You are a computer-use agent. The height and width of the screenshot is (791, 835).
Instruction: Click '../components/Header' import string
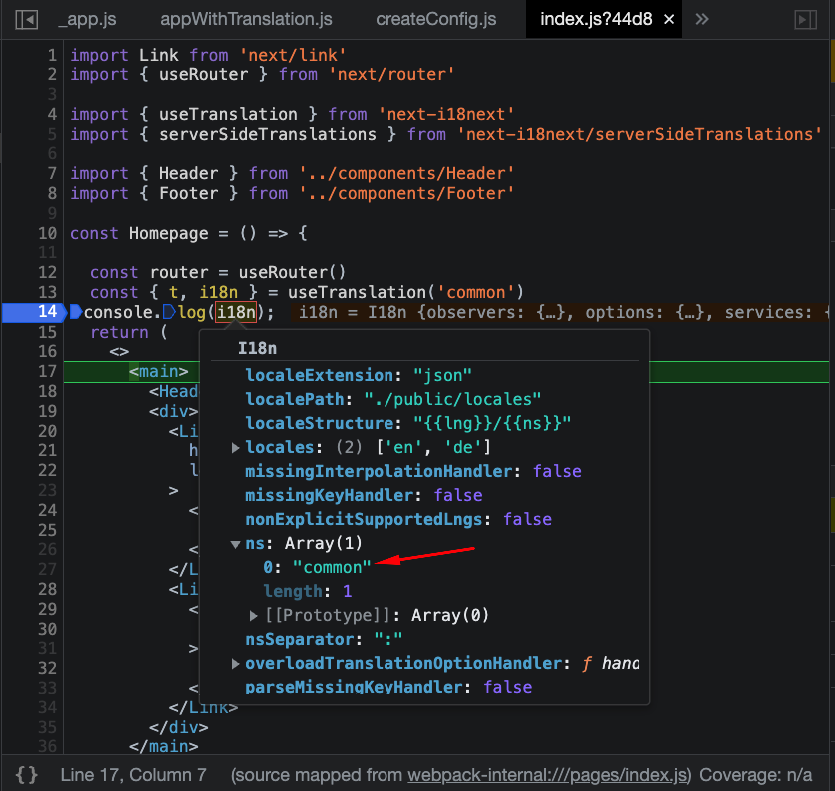[406, 174]
